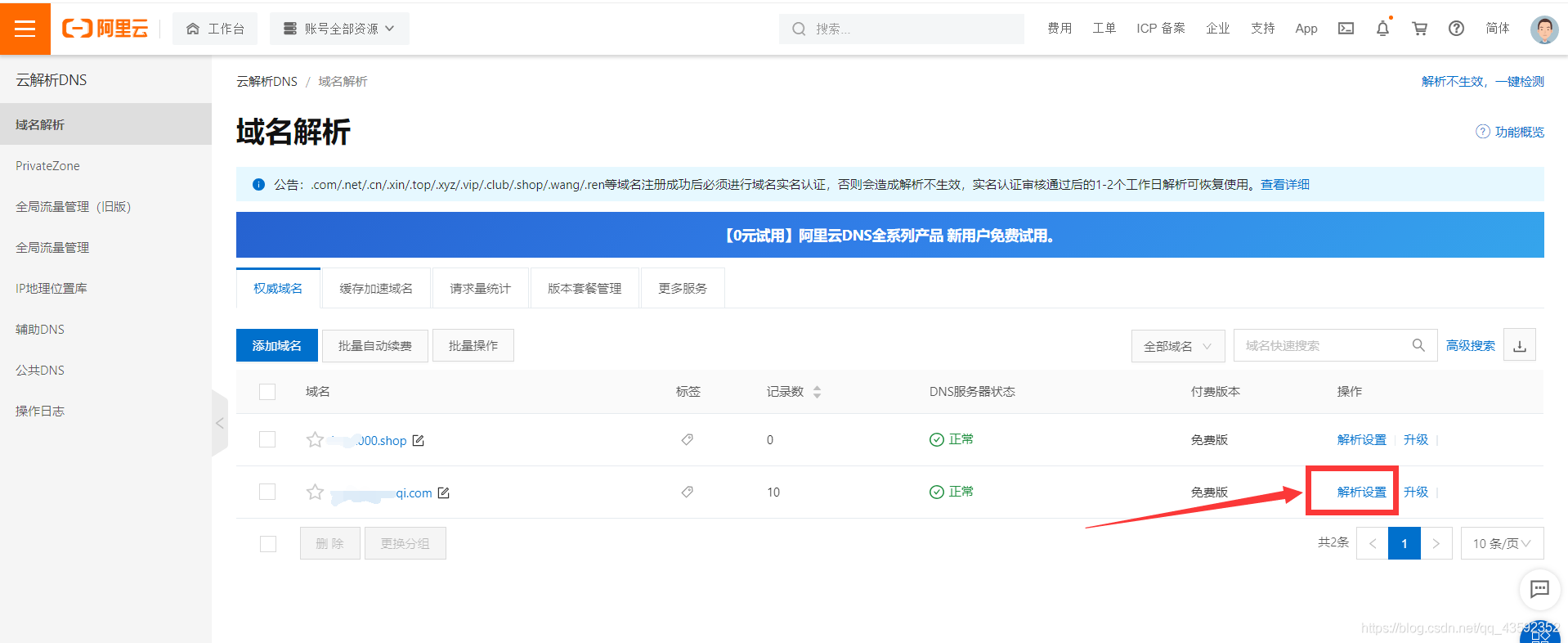This screenshot has height=643, width=1568.
Task: Select 域名解析 in sidebar
Action: click(x=105, y=124)
